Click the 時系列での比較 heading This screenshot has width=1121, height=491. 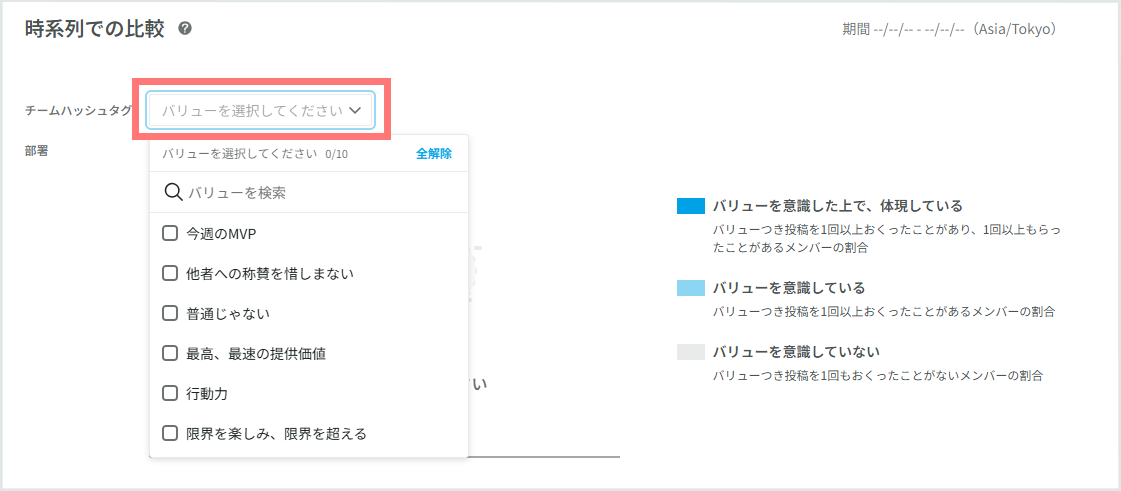(x=95, y=29)
